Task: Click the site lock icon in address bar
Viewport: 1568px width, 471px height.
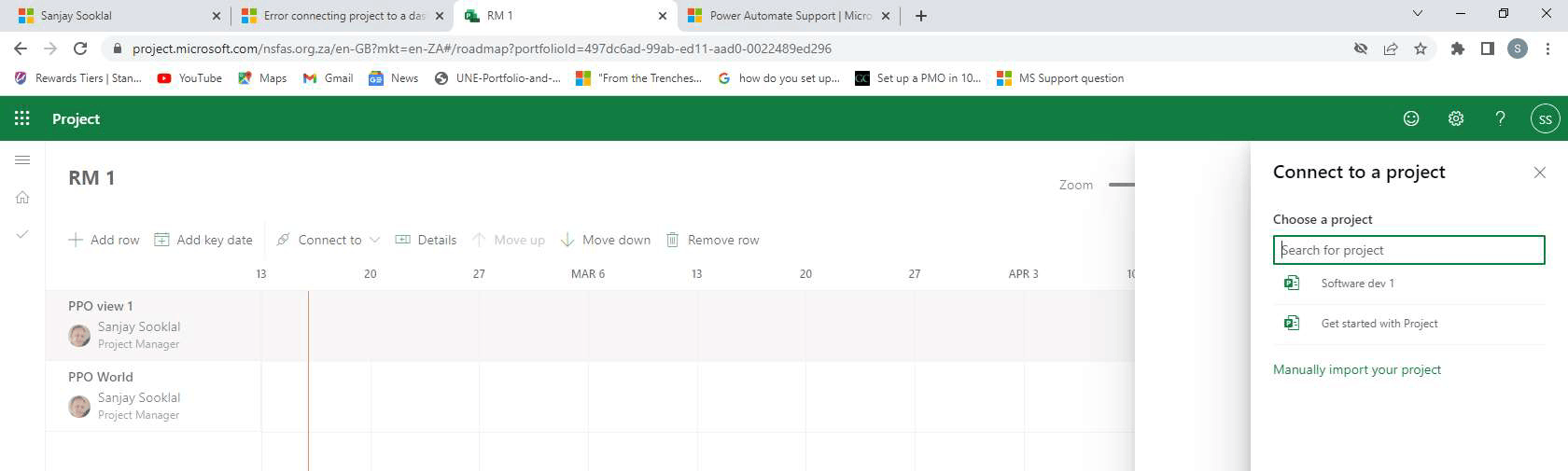Action: 117,48
